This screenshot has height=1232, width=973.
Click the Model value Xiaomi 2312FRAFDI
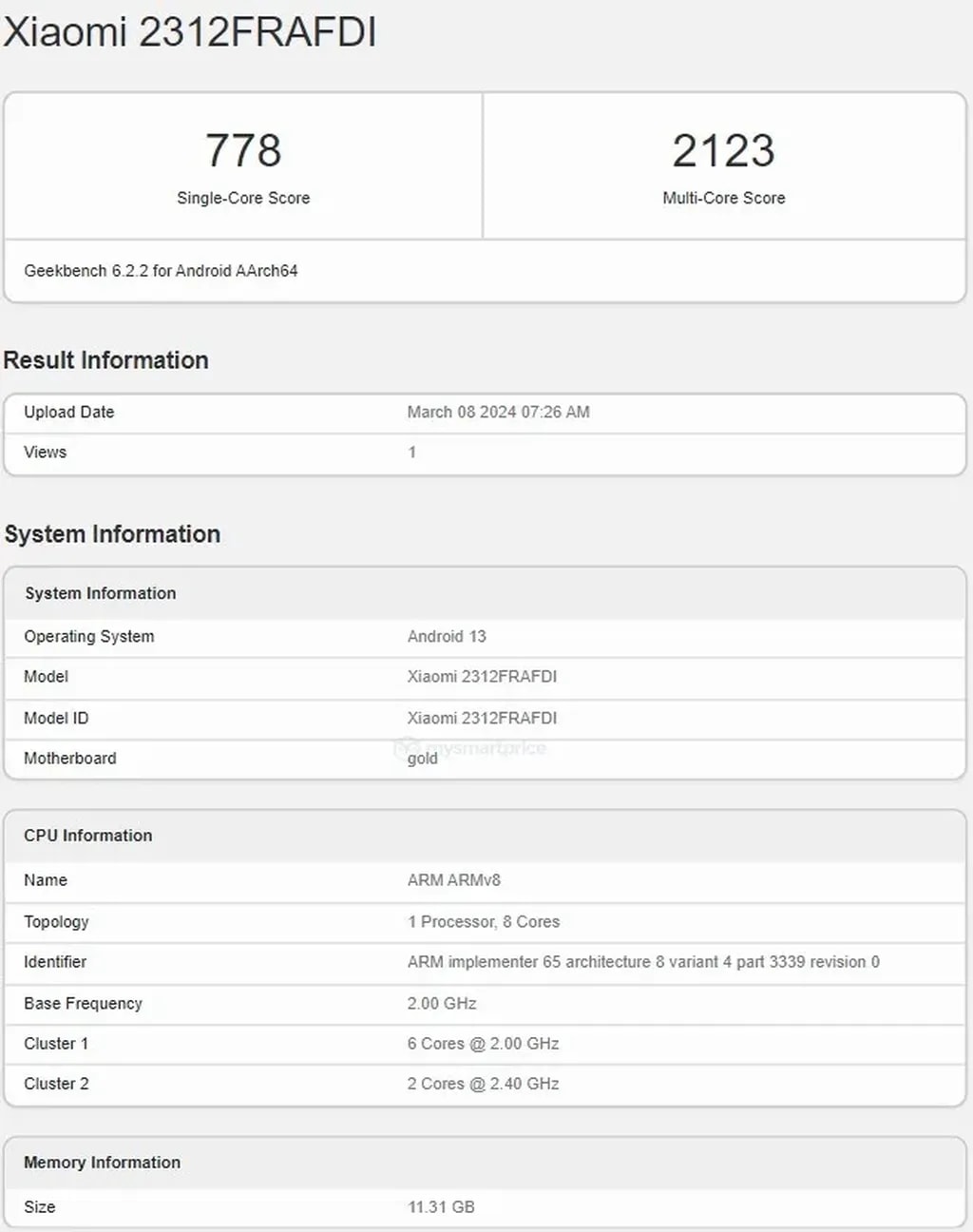tap(482, 676)
